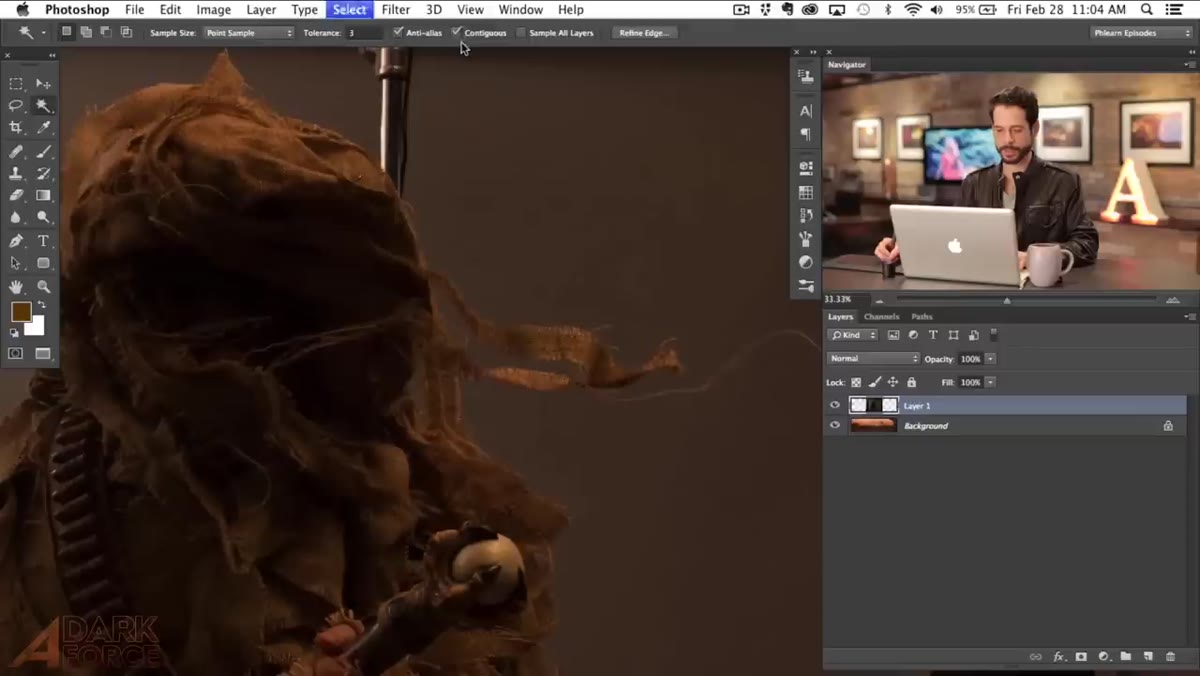The height and width of the screenshot is (676, 1200).
Task: Open the tool preset picker arrow
Action: (43, 33)
